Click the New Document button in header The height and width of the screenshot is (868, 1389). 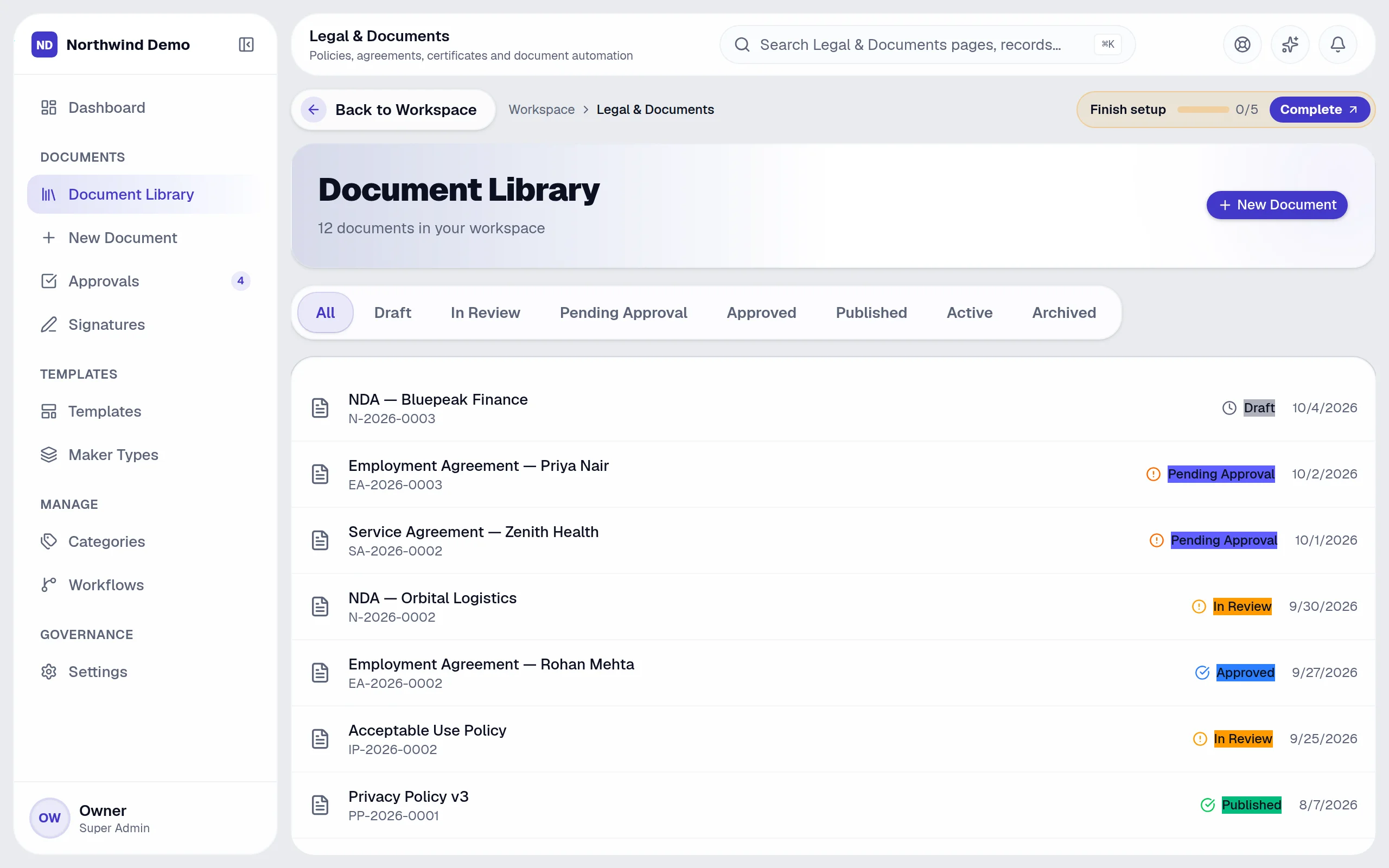(x=1277, y=205)
